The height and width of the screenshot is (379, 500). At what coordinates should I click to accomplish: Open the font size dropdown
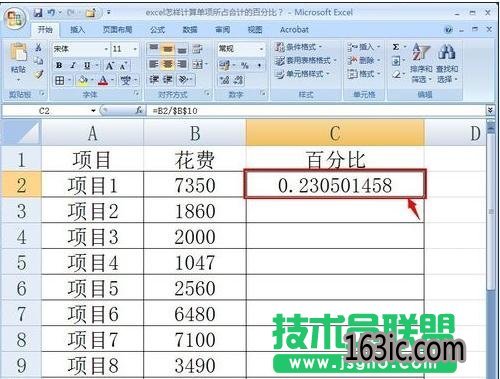click(135, 49)
